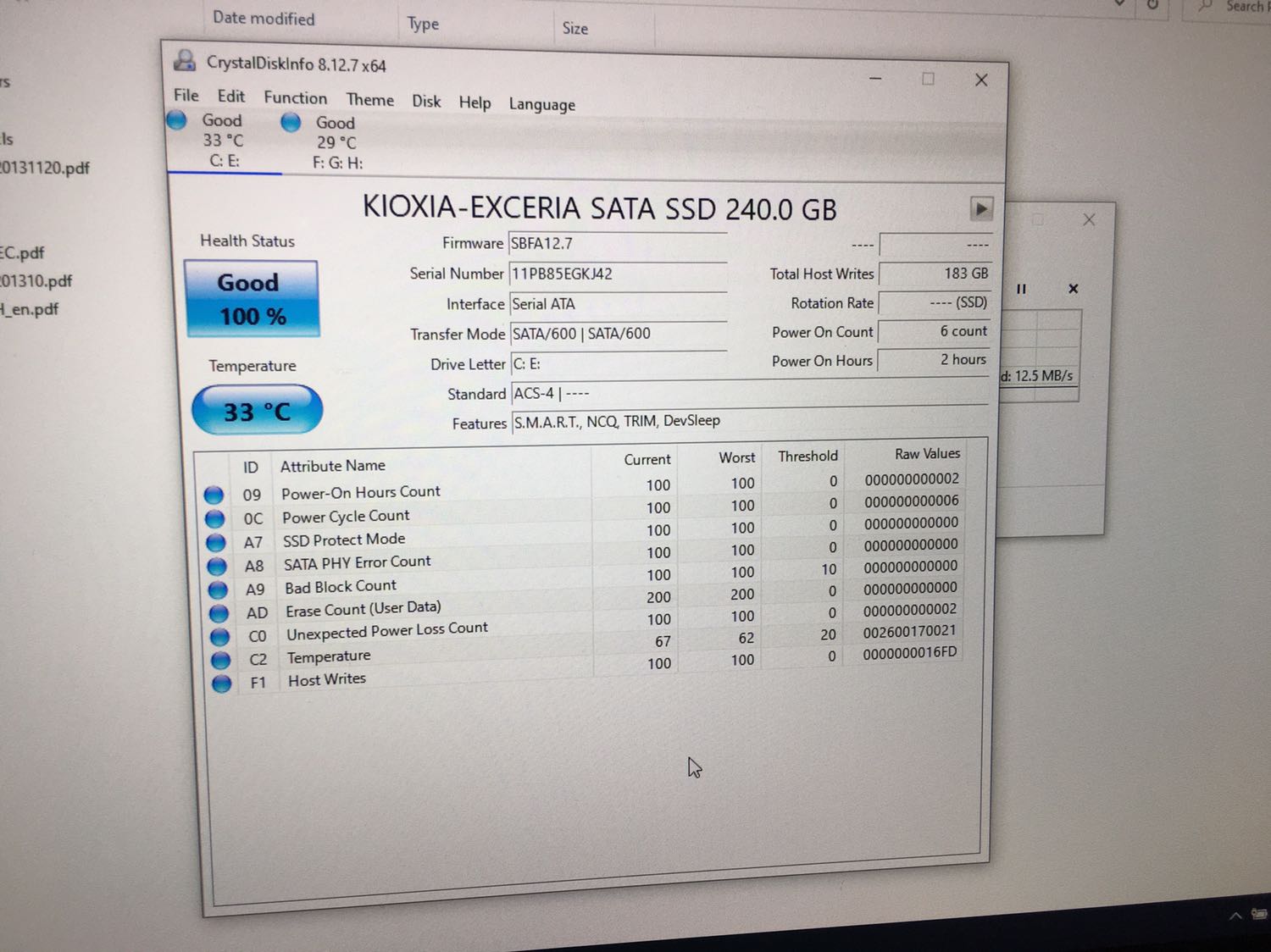Select the Unexpected Power Loss Count row
This screenshot has width=1271, height=952.
click(x=386, y=630)
